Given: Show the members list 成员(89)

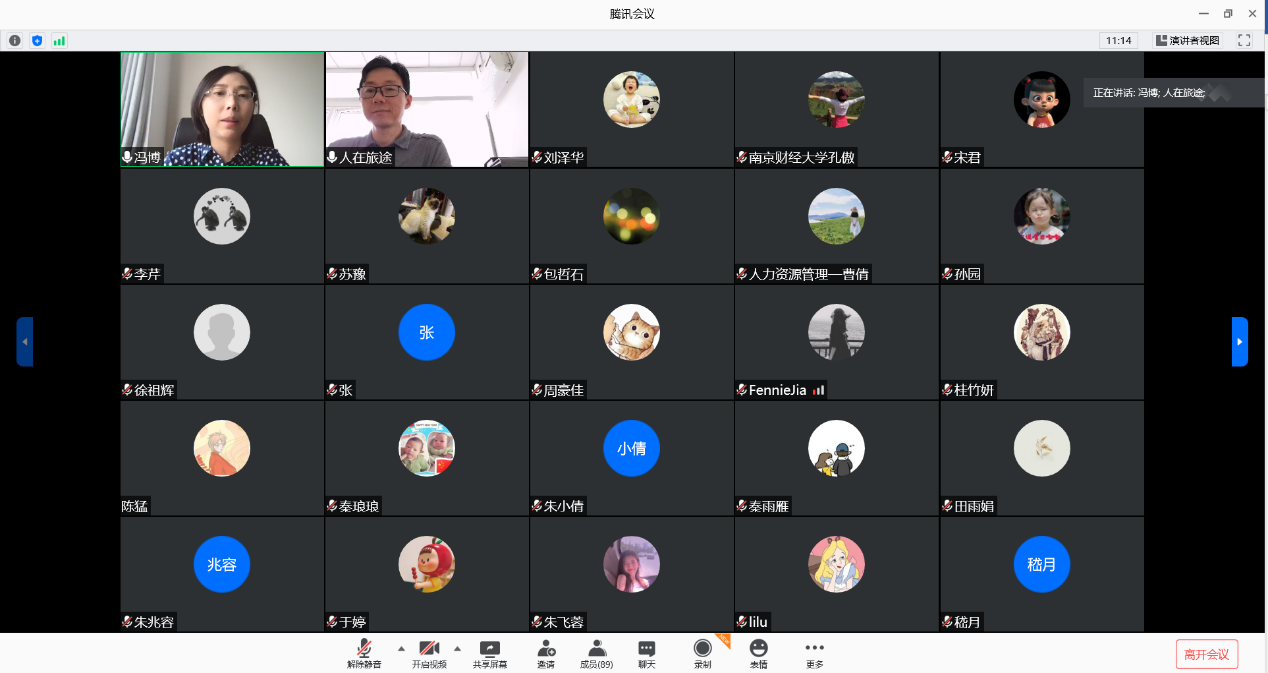Looking at the screenshot, I should tap(597, 652).
